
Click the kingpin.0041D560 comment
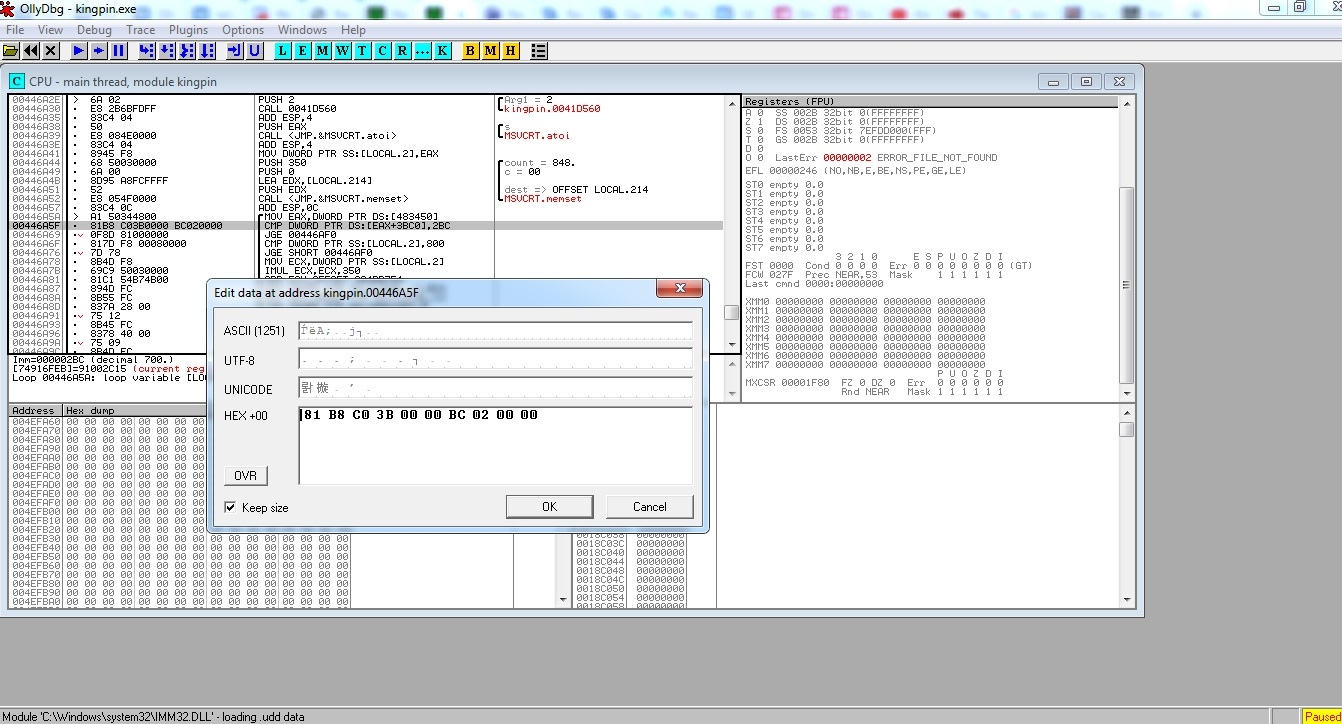tap(552, 109)
